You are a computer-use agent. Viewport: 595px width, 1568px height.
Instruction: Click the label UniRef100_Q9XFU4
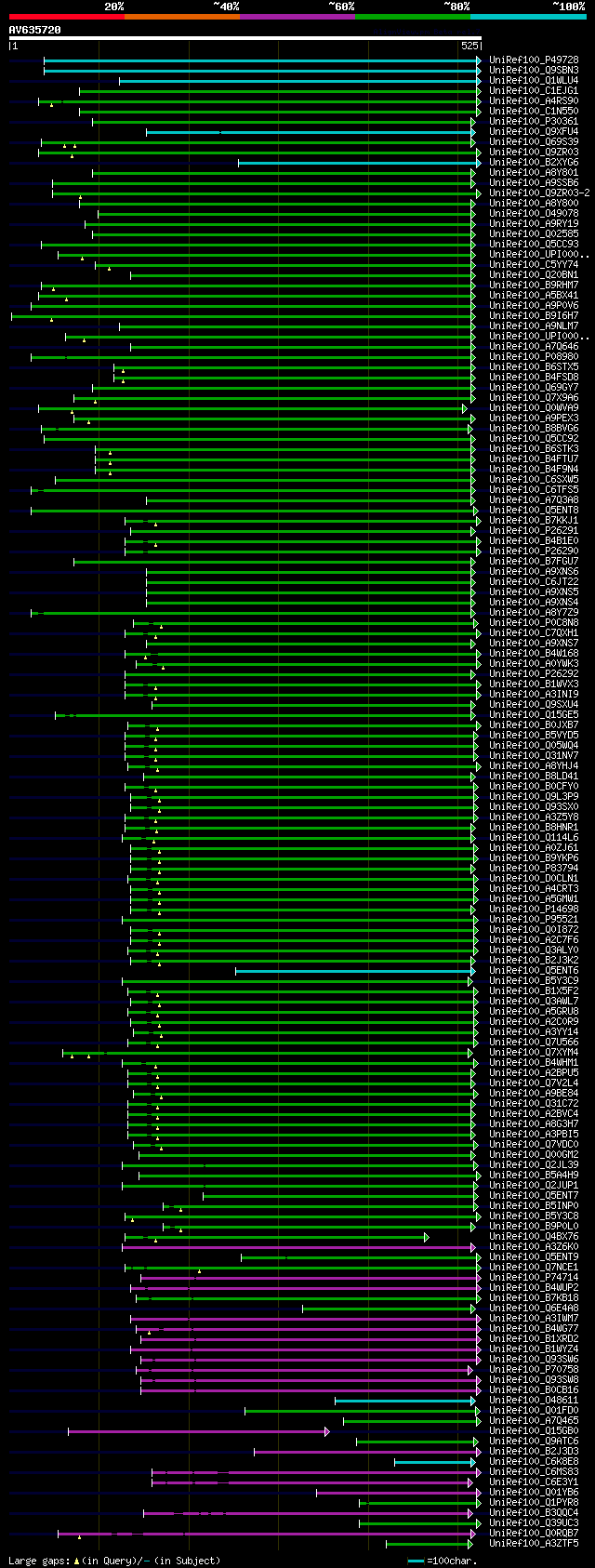coord(534,131)
